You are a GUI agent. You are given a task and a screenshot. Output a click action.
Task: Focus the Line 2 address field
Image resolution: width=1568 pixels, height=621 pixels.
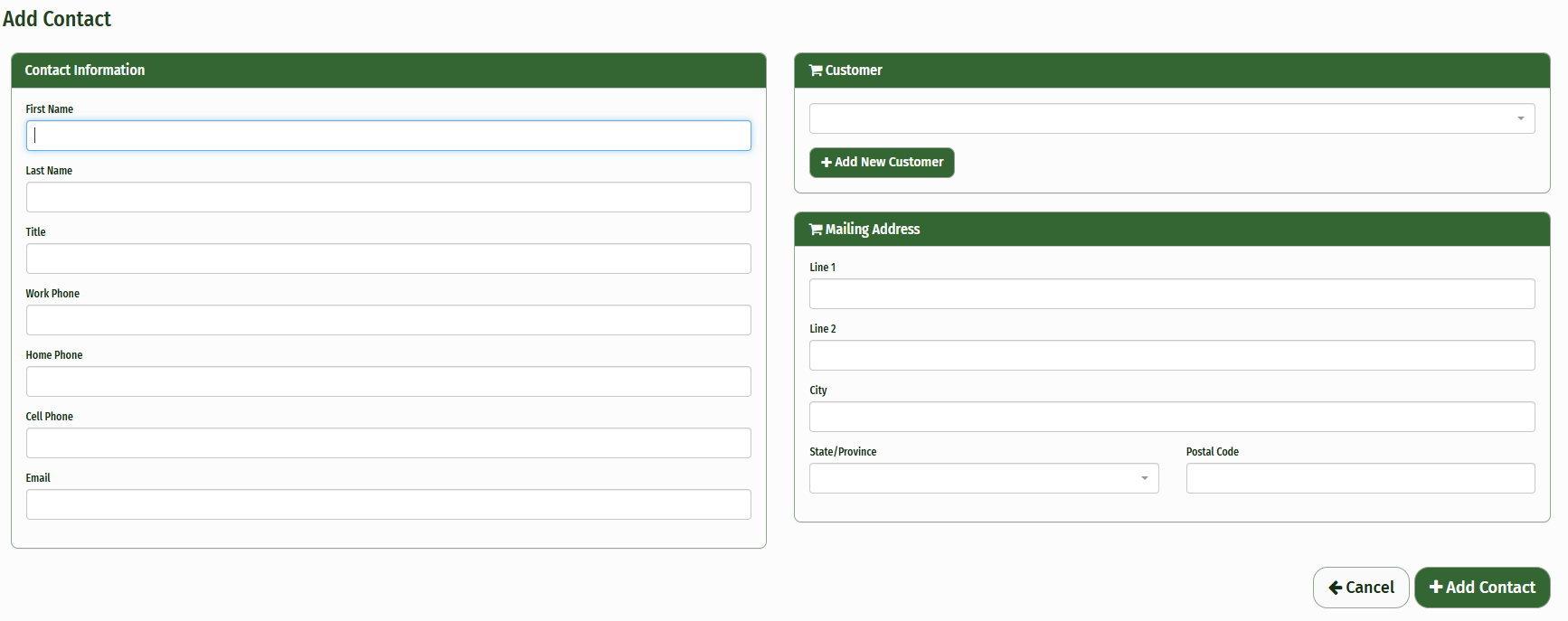click(1171, 355)
